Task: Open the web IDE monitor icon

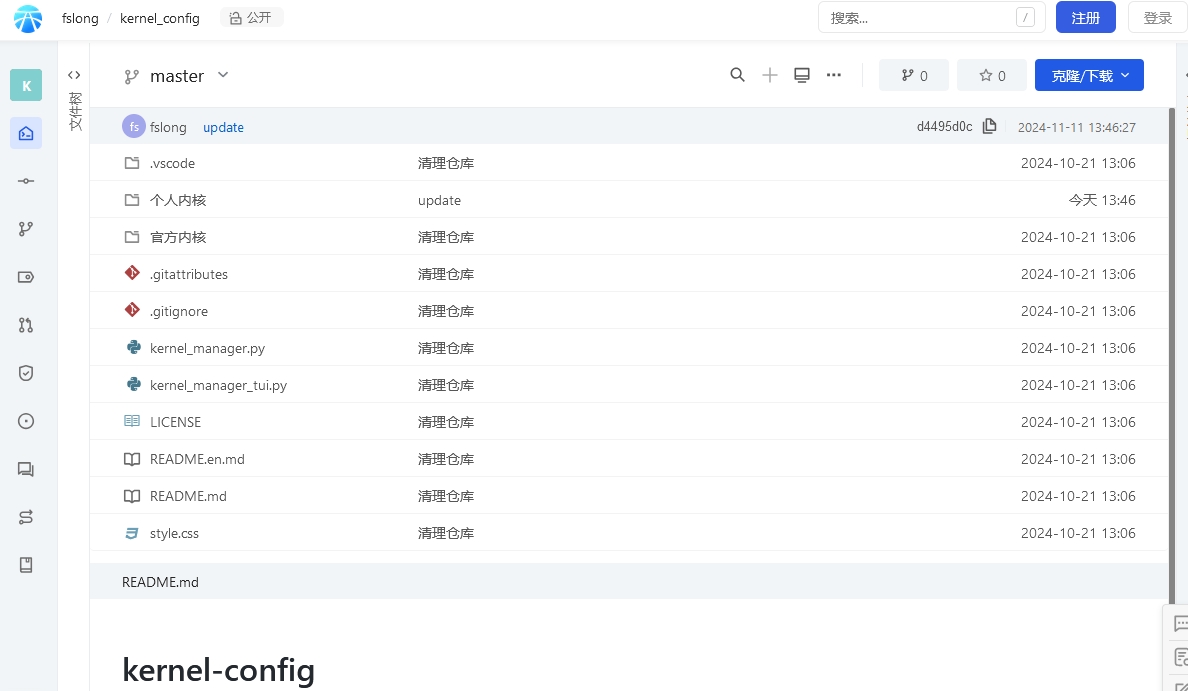Action: click(802, 75)
